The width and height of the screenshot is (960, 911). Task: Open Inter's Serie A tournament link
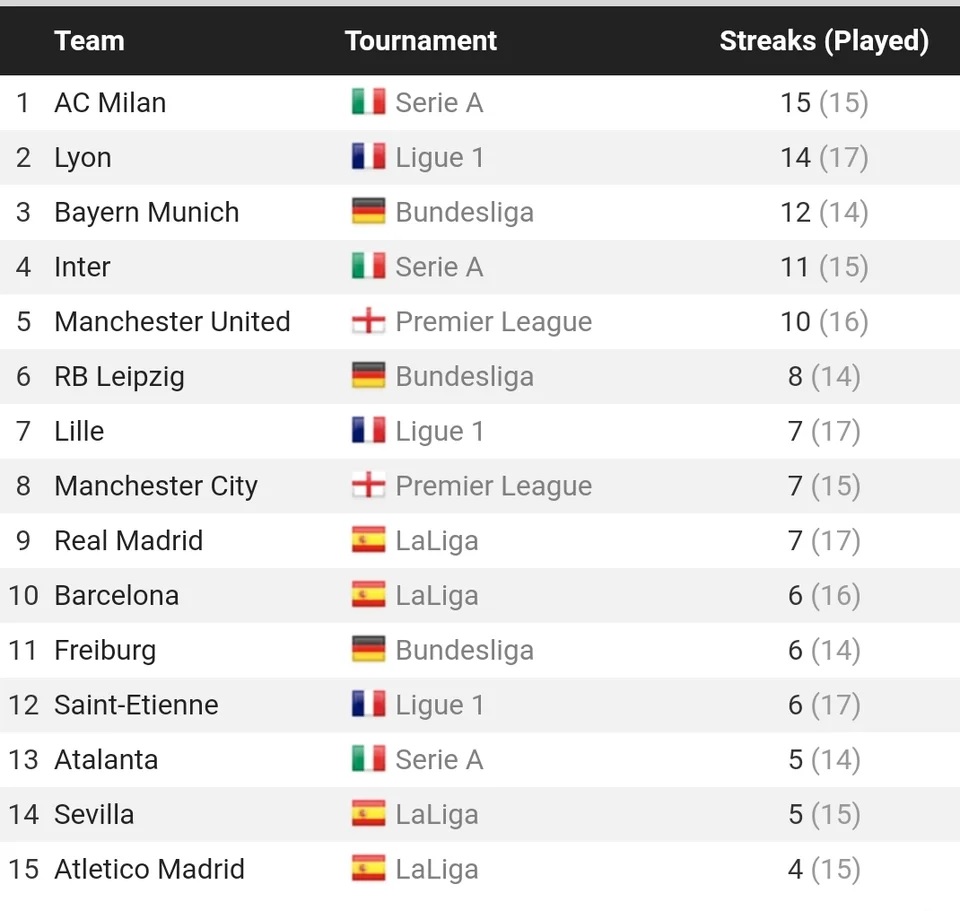pos(439,267)
